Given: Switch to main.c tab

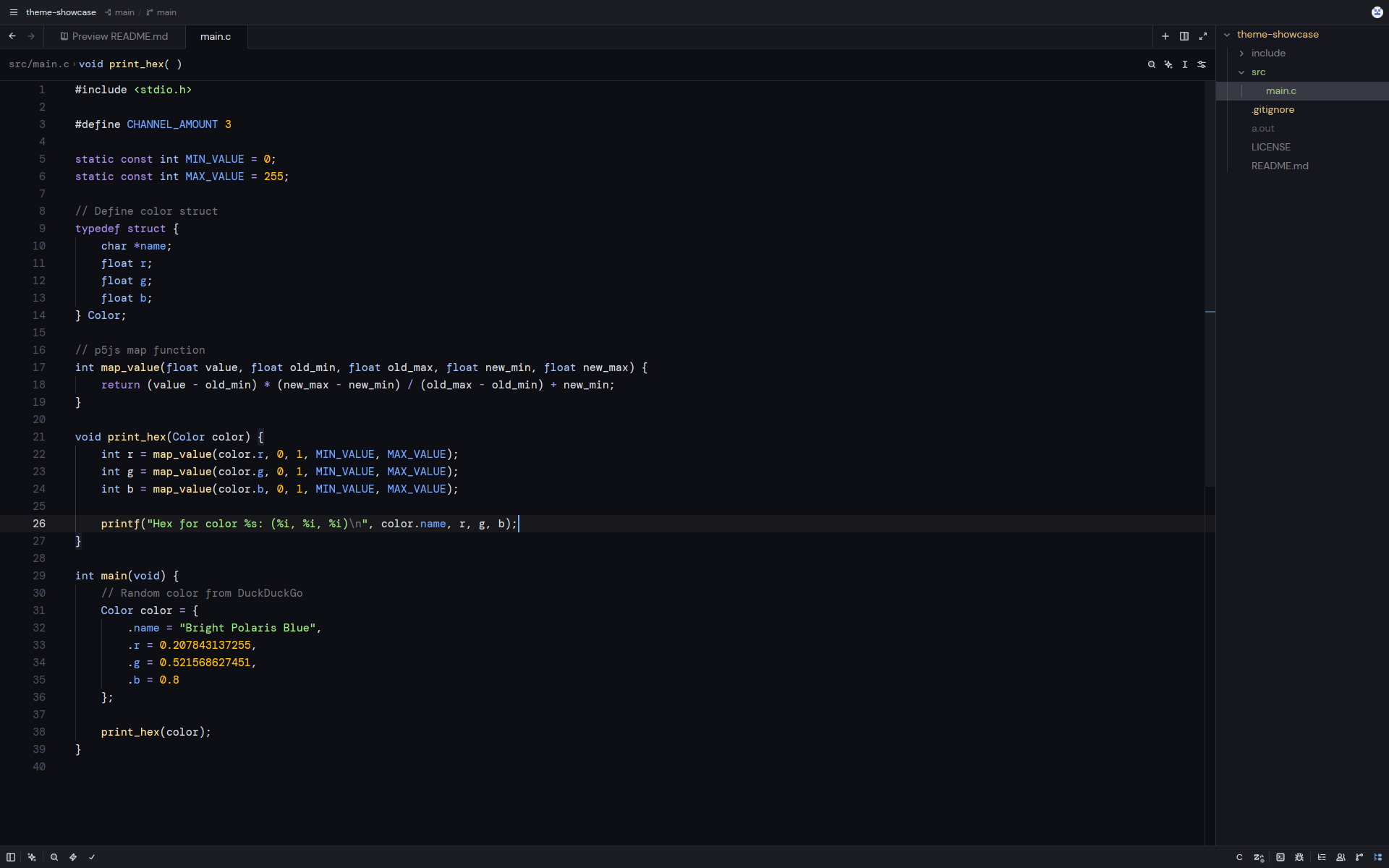Looking at the screenshot, I should [216, 36].
